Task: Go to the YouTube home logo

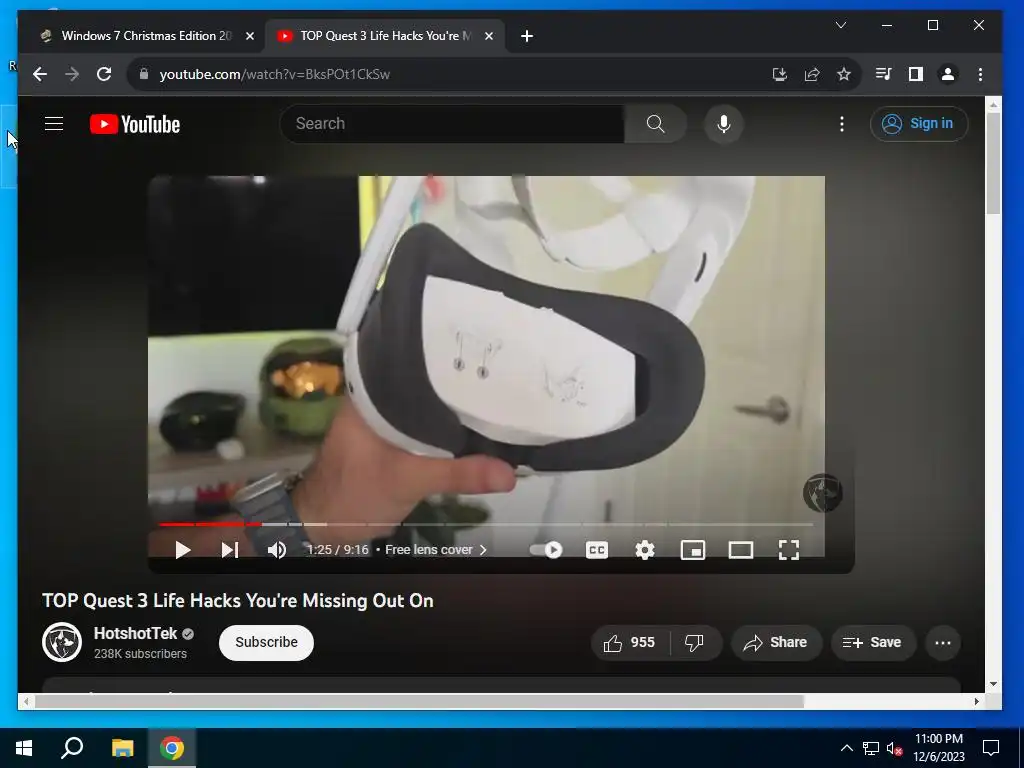Action: (x=135, y=124)
